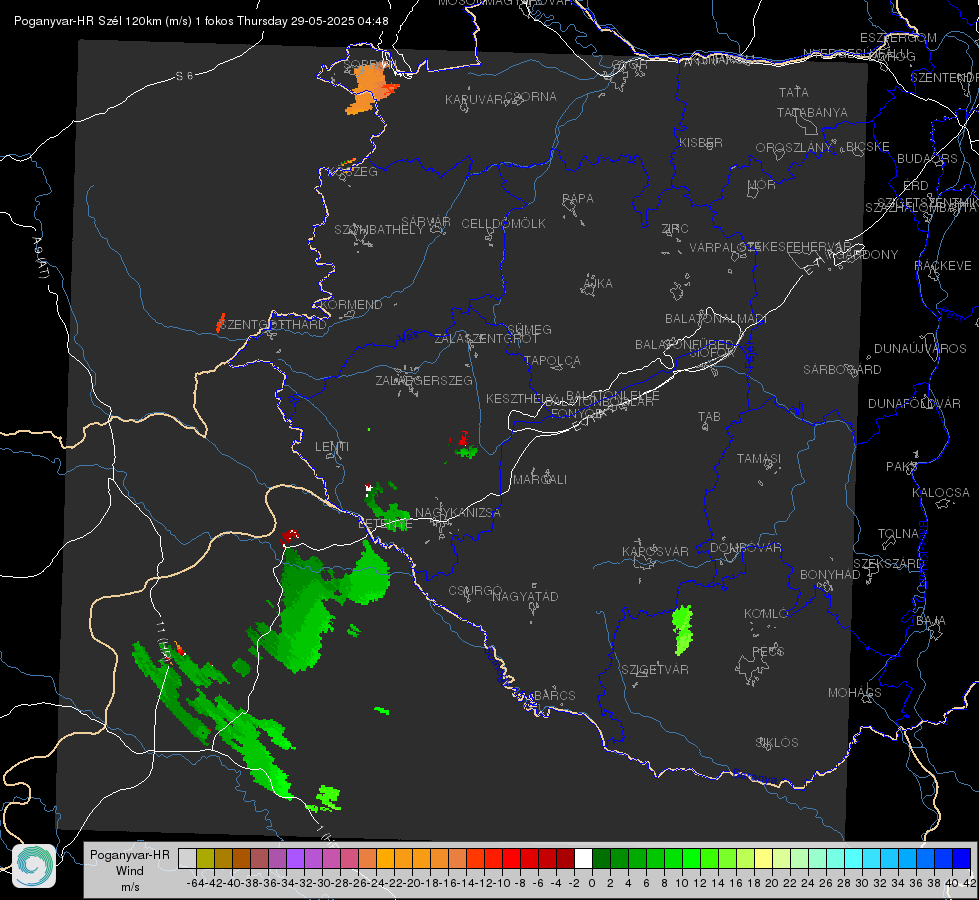Click the KALOCSA label
Screen dimensions: 979x900
click(941, 493)
